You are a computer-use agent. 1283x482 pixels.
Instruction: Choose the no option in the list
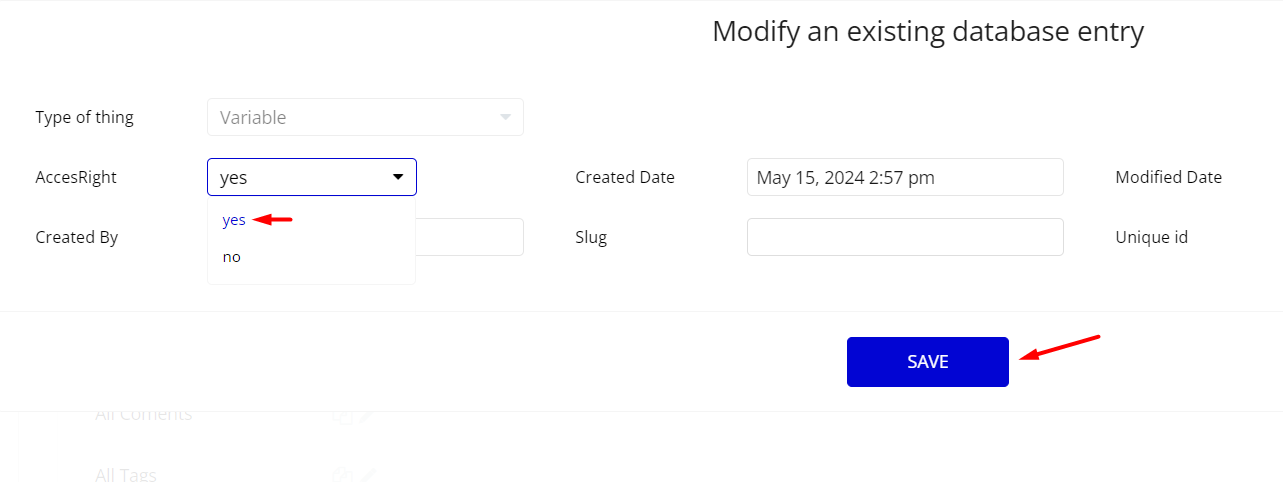click(x=231, y=257)
